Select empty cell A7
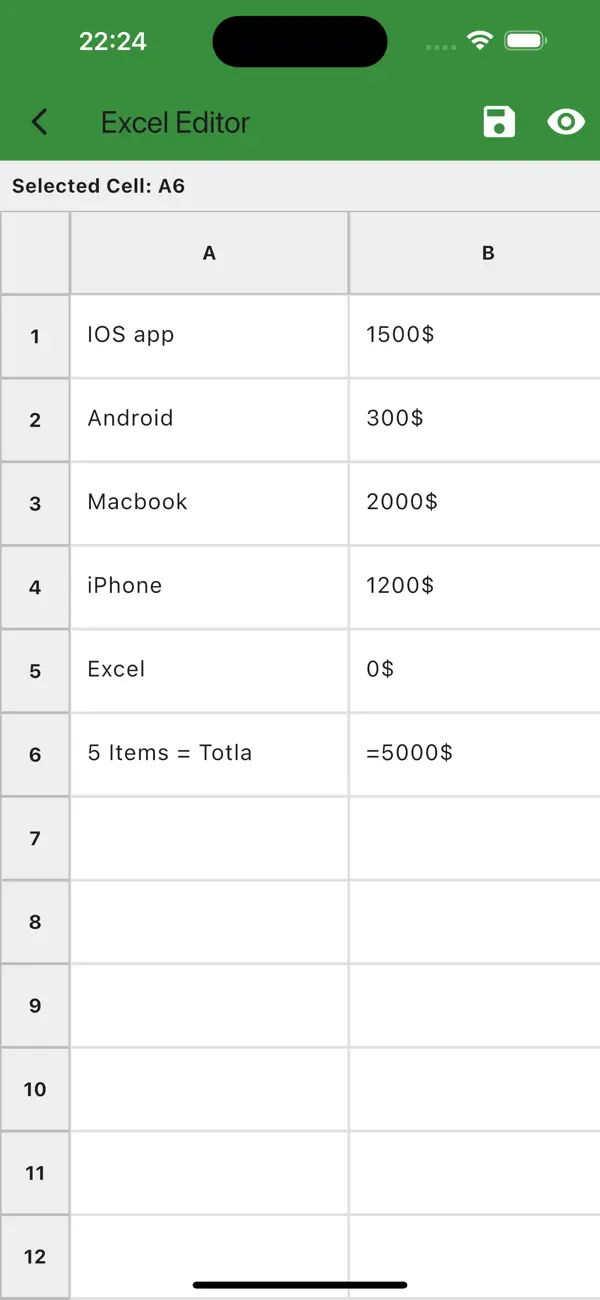The width and height of the screenshot is (600, 1300). click(209, 838)
